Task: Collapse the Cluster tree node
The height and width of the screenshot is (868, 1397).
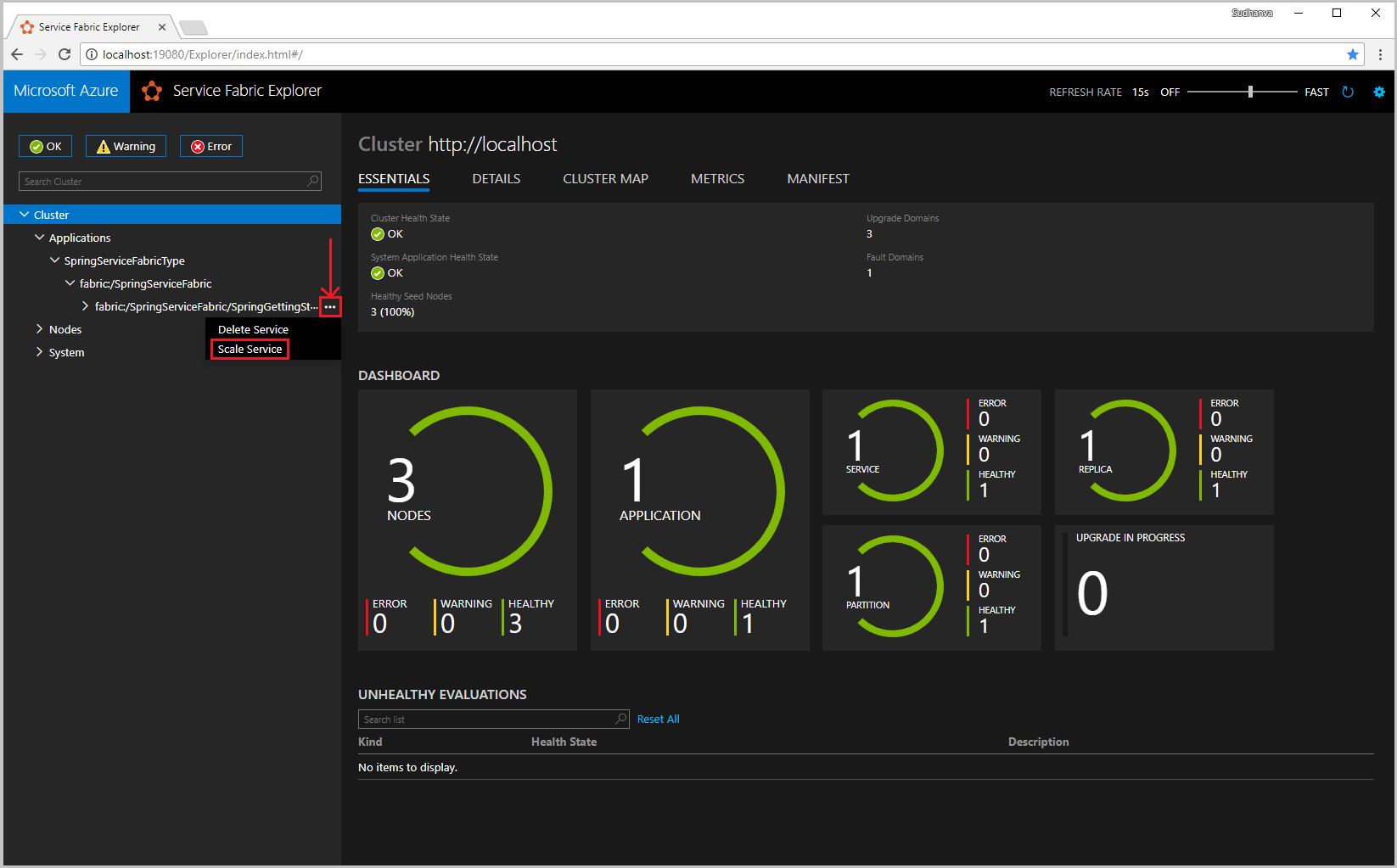Action: coord(25,215)
